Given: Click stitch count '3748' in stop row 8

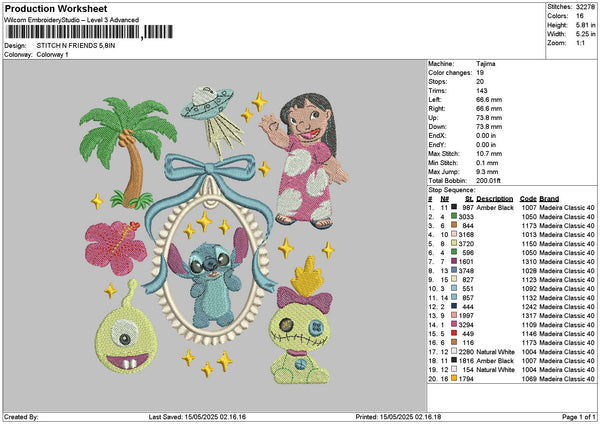Looking at the screenshot, I should [x=466, y=271].
